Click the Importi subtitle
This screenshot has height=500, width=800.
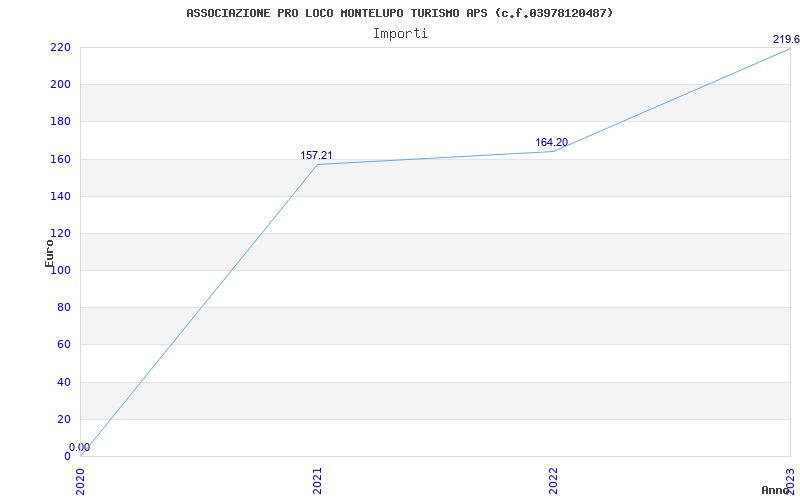400,34
